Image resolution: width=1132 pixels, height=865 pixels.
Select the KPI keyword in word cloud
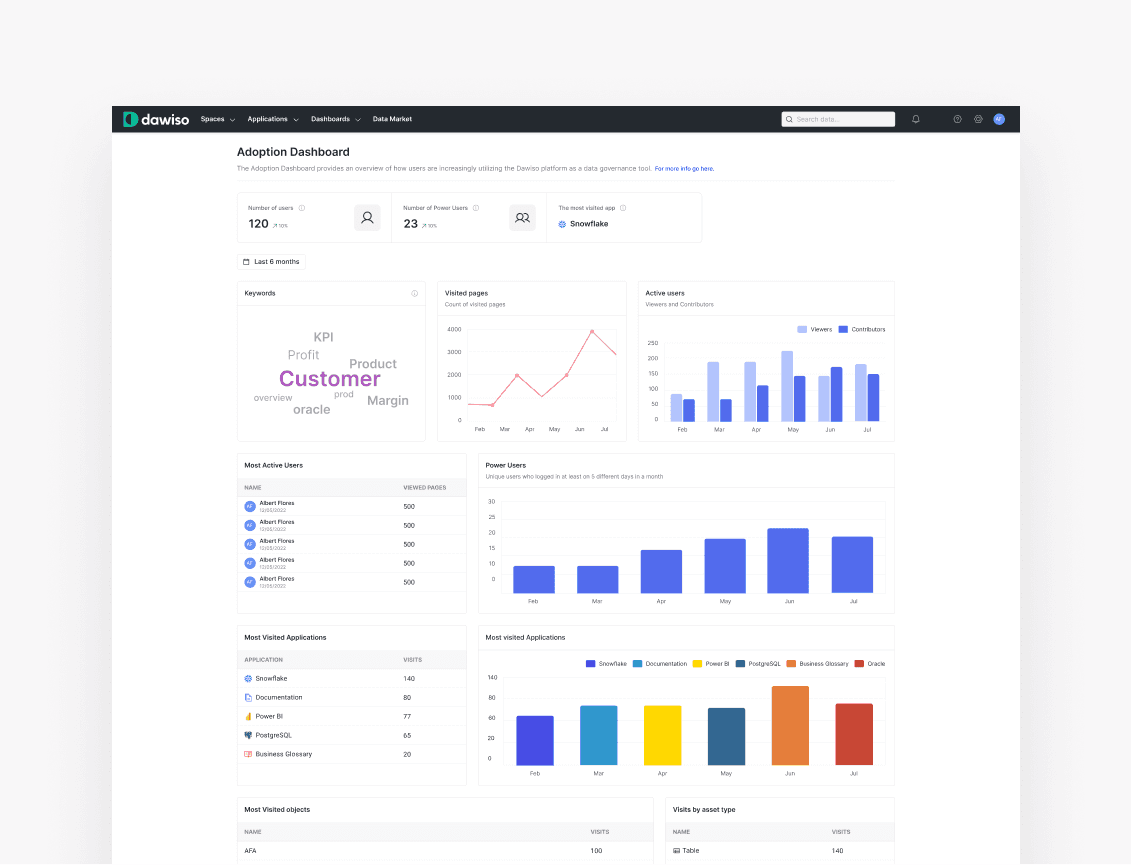click(x=323, y=337)
